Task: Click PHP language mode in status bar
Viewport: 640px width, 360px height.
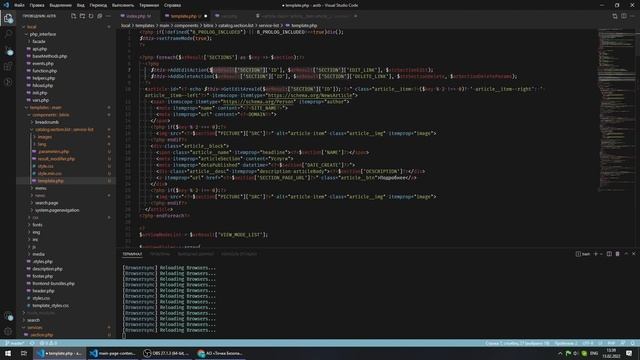Action: tap(611, 343)
